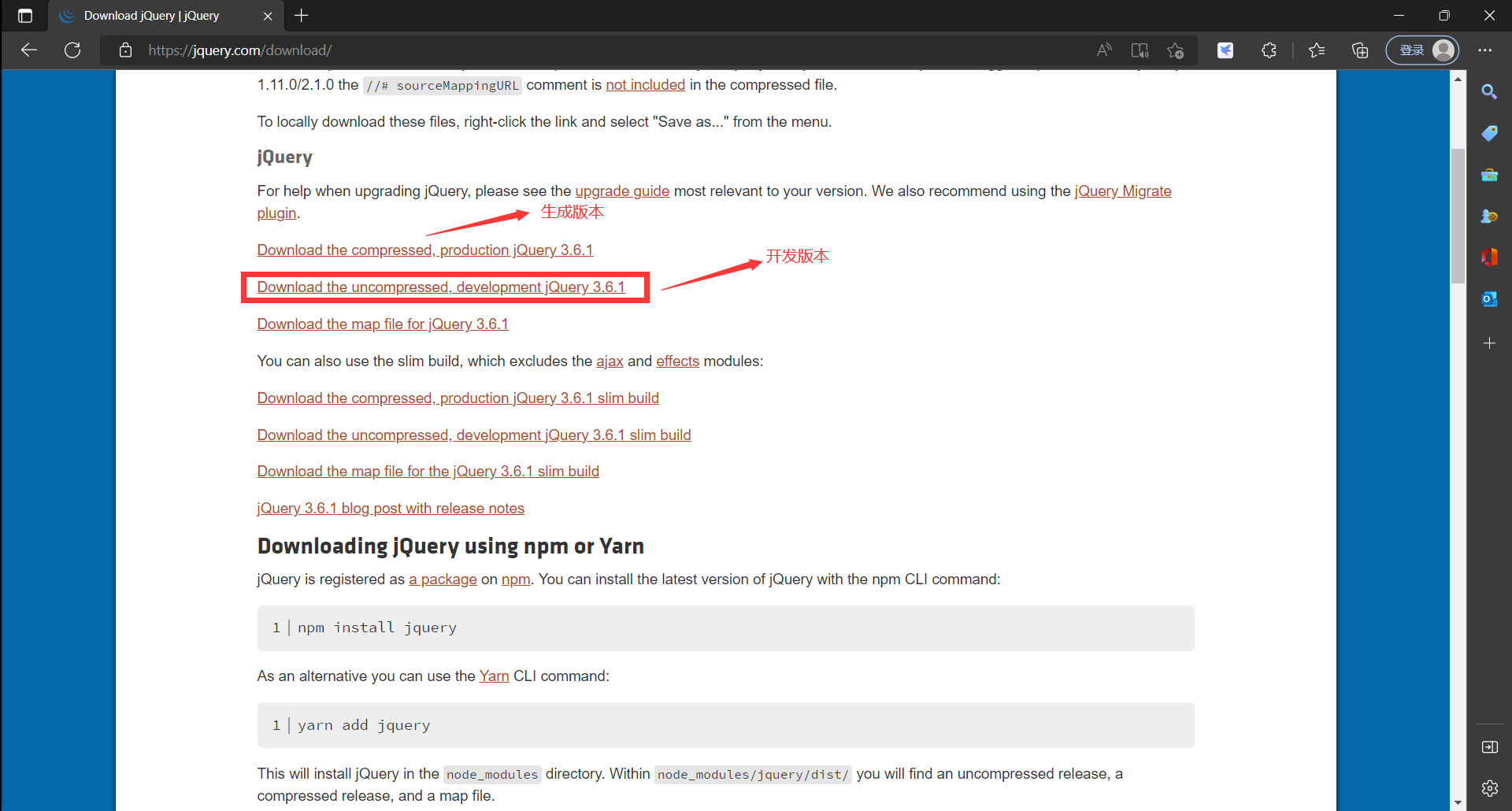This screenshot has height=811, width=1512.
Task: Open tab actions menu icon
Action: pos(25,16)
